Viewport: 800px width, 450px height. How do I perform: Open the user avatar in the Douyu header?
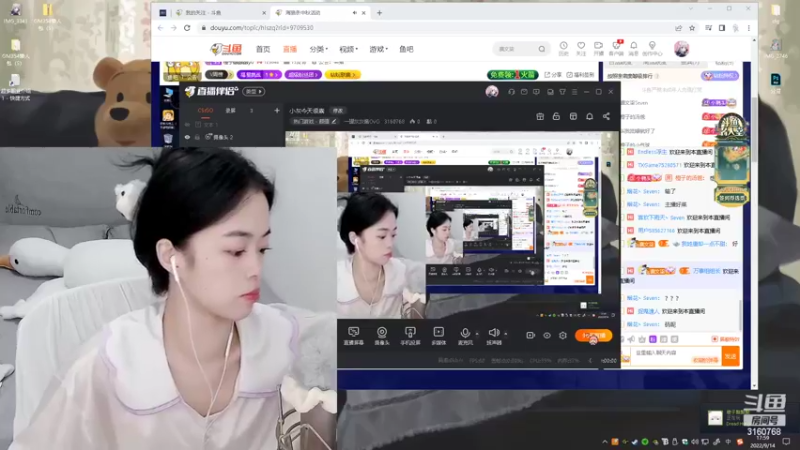pos(681,48)
